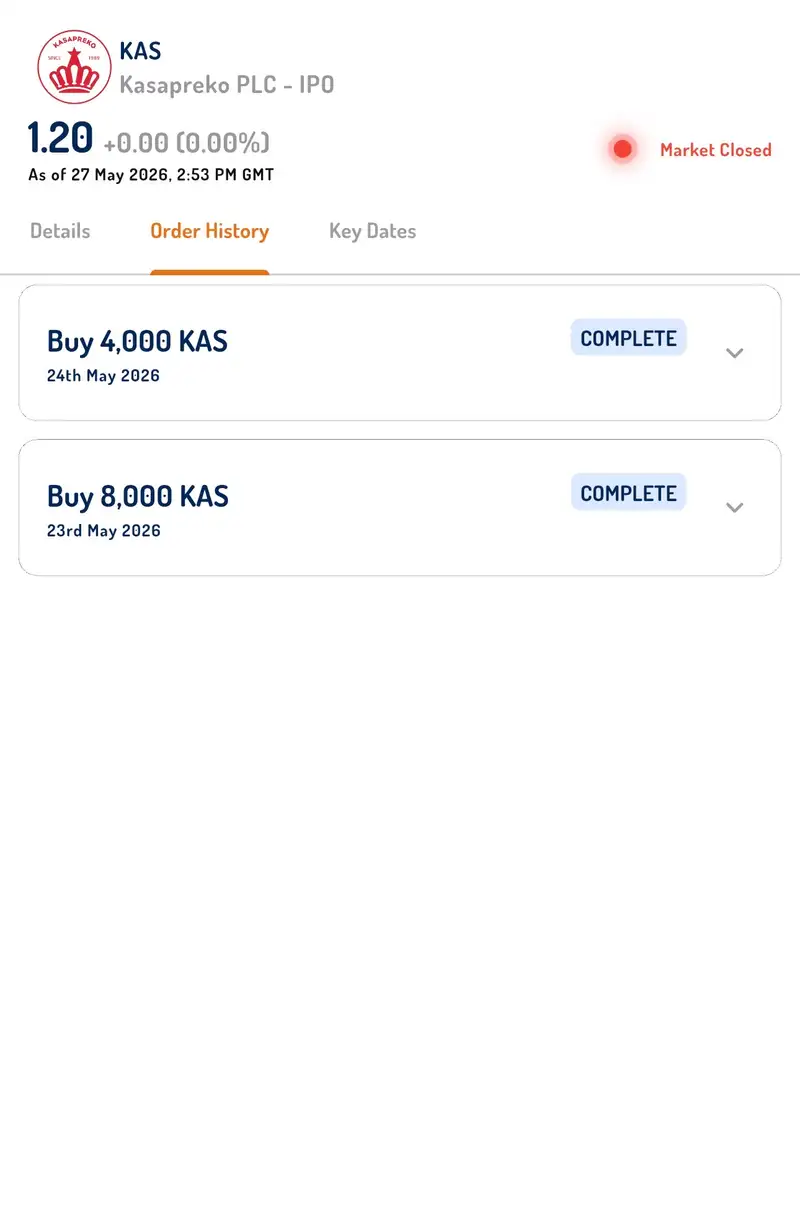The width and height of the screenshot is (800, 1231).
Task: Click COMPLETE badge on 23rd May order
Action: click(x=629, y=493)
